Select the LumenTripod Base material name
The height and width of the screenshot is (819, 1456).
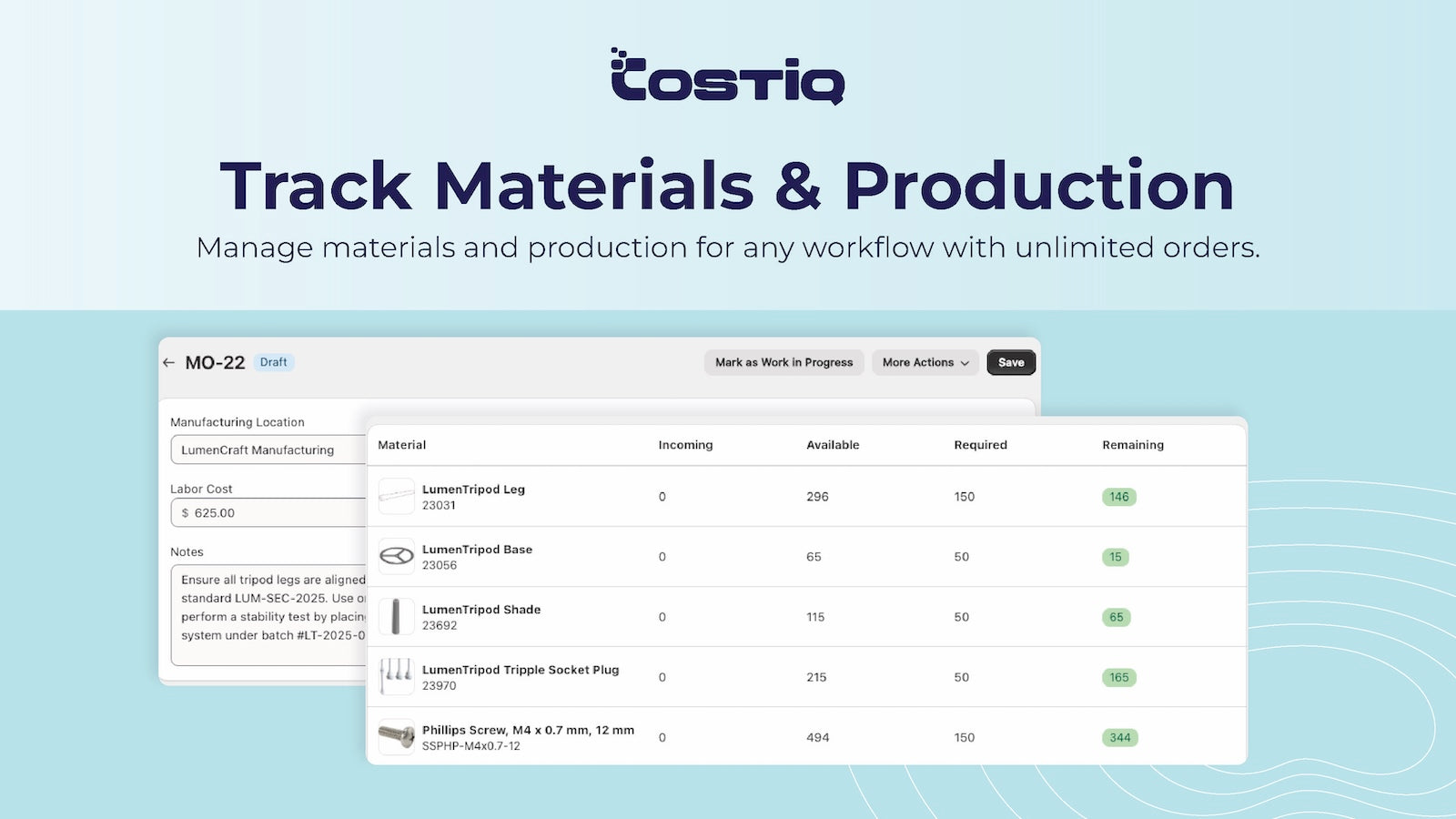(x=477, y=550)
